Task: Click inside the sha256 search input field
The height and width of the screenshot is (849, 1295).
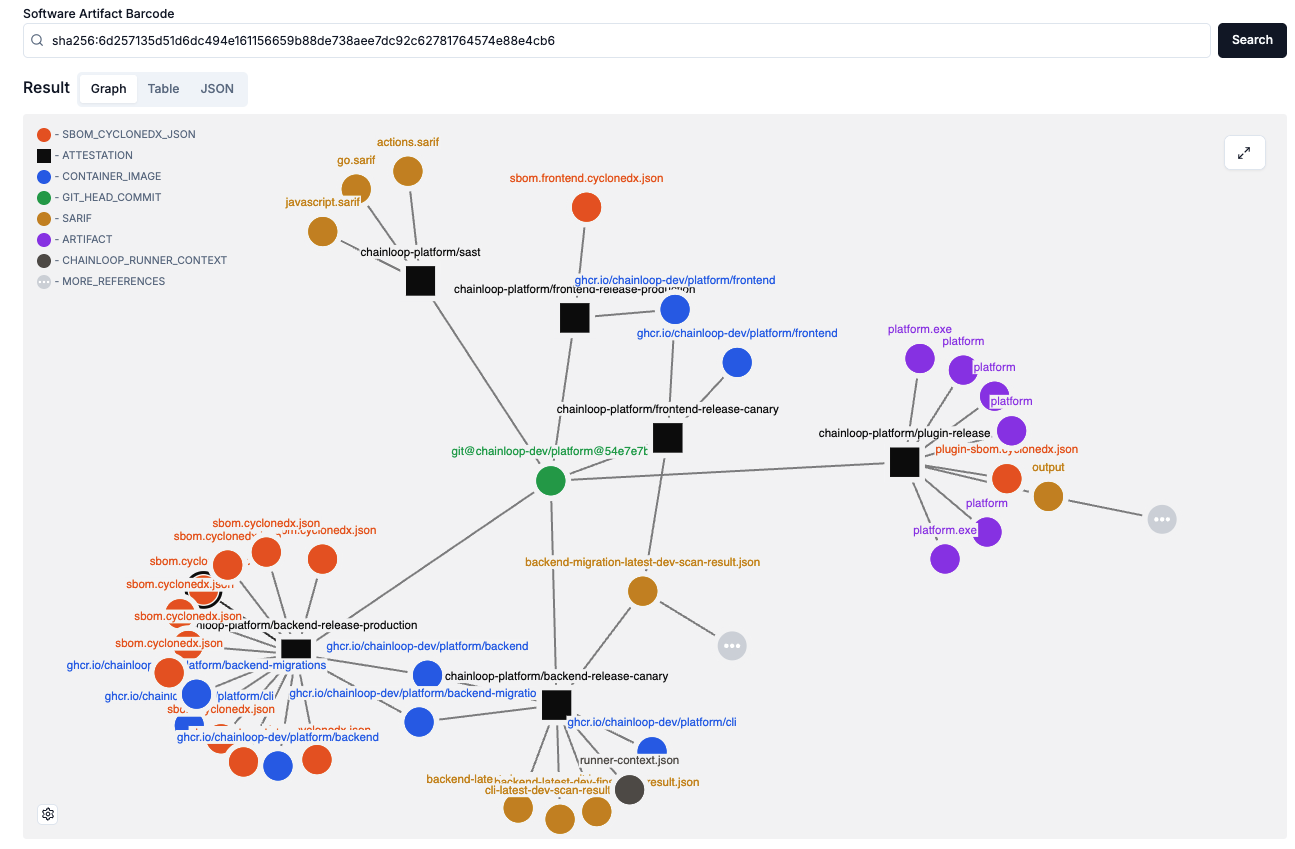Action: coord(400,40)
